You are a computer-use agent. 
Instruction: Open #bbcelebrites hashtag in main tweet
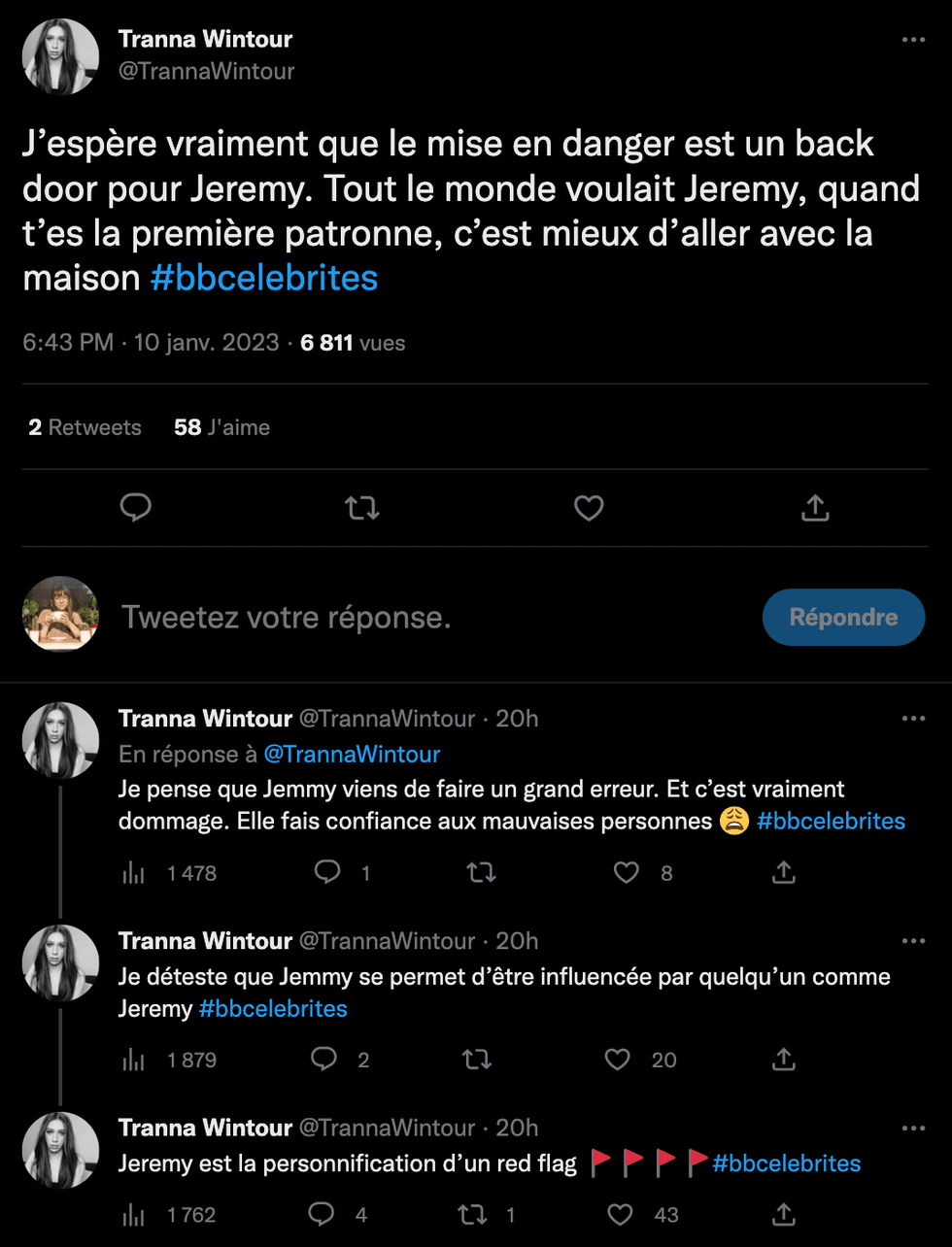[x=264, y=279]
